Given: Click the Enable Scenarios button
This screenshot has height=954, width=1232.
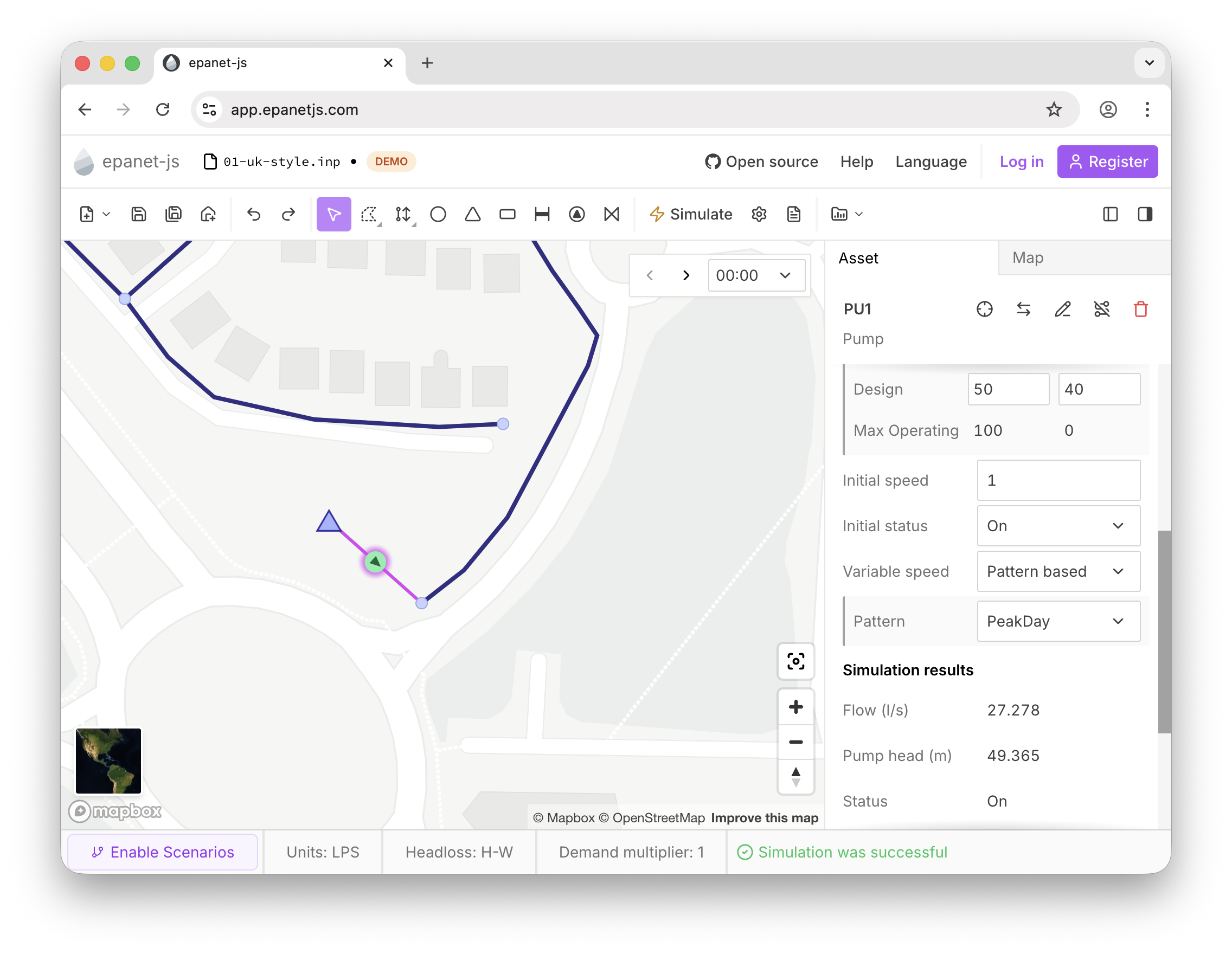Looking at the screenshot, I should 163,852.
